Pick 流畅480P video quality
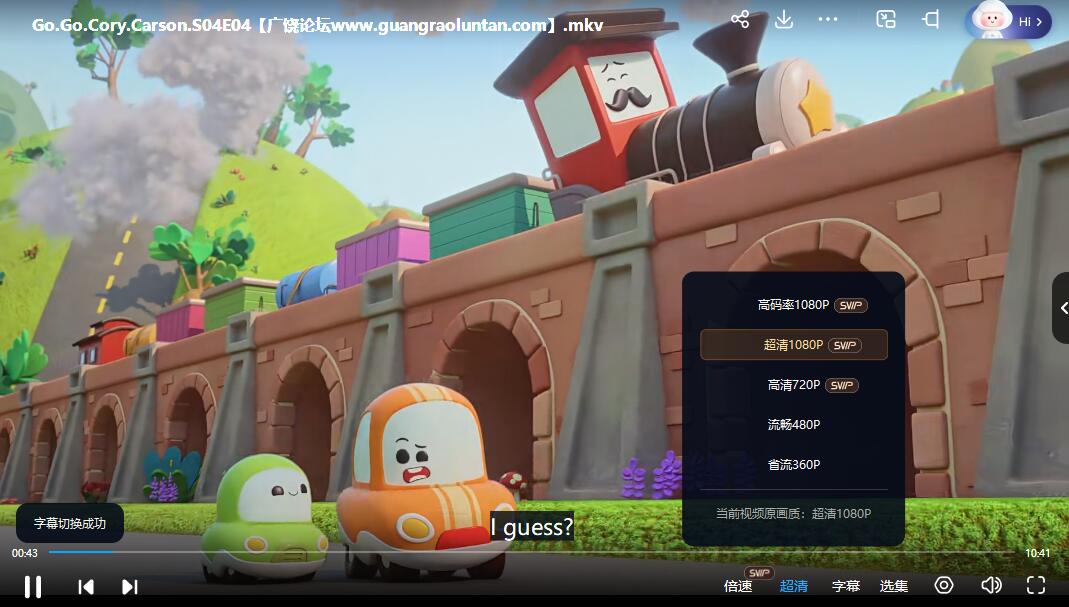1069x607 pixels. click(794, 425)
